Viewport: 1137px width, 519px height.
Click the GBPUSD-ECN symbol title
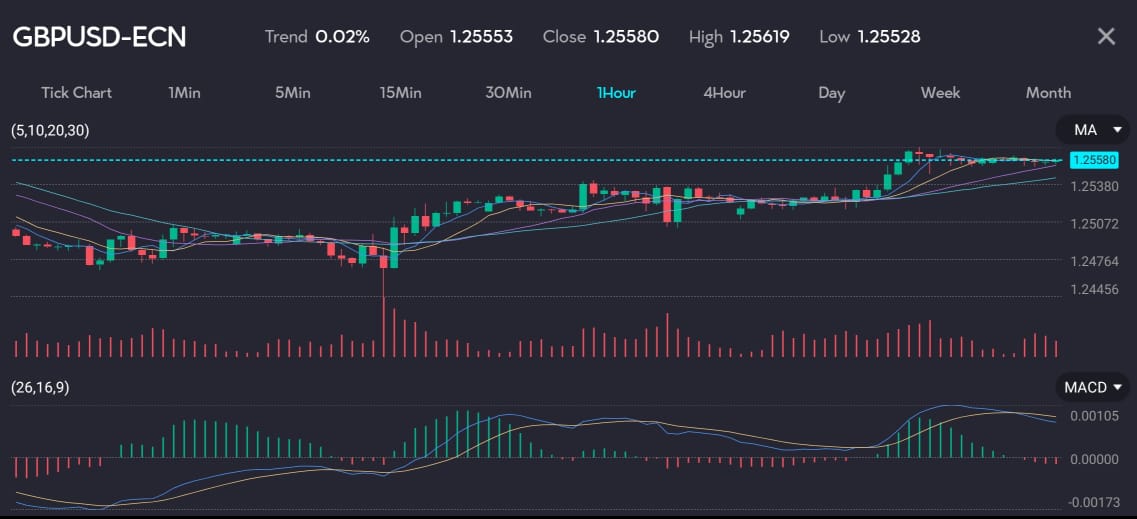click(x=99, y=37)
